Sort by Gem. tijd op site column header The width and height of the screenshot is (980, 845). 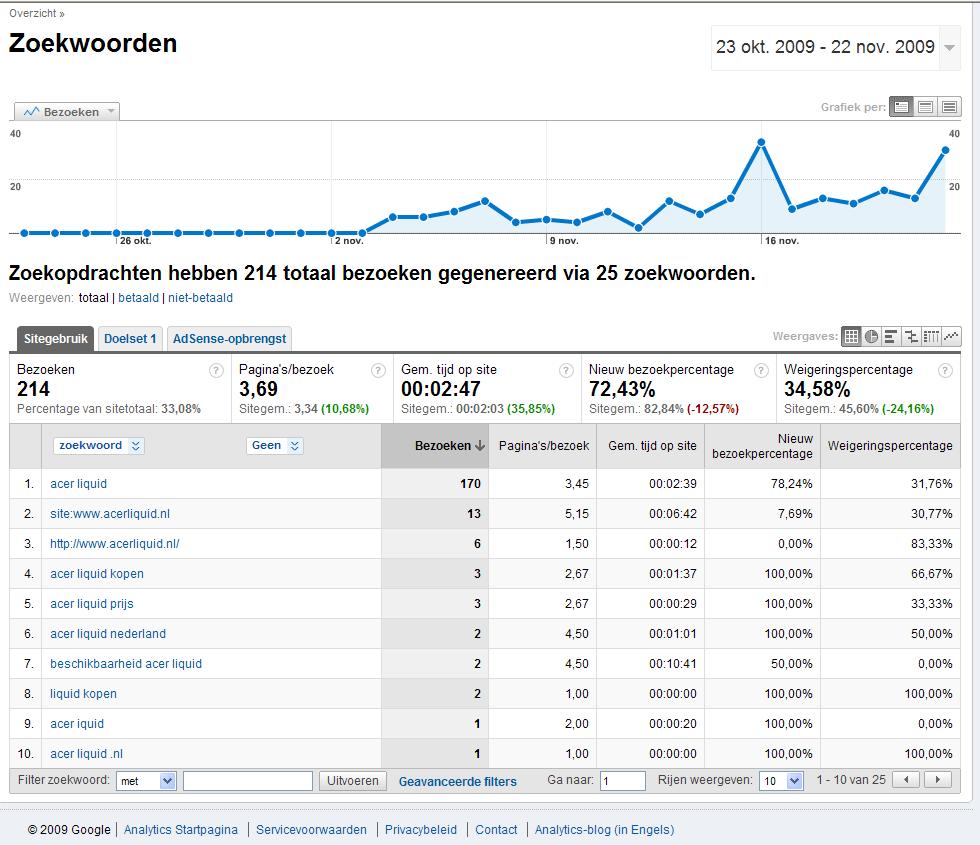coord(652,446)
